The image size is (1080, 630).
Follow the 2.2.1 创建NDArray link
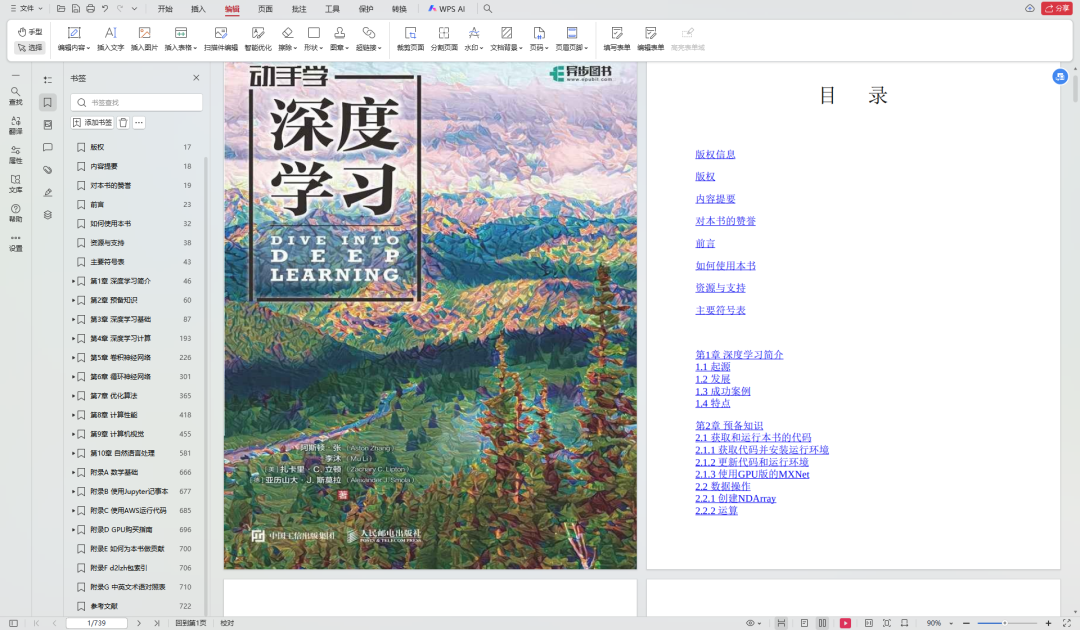pyautogui.click(x=736, y=498)
